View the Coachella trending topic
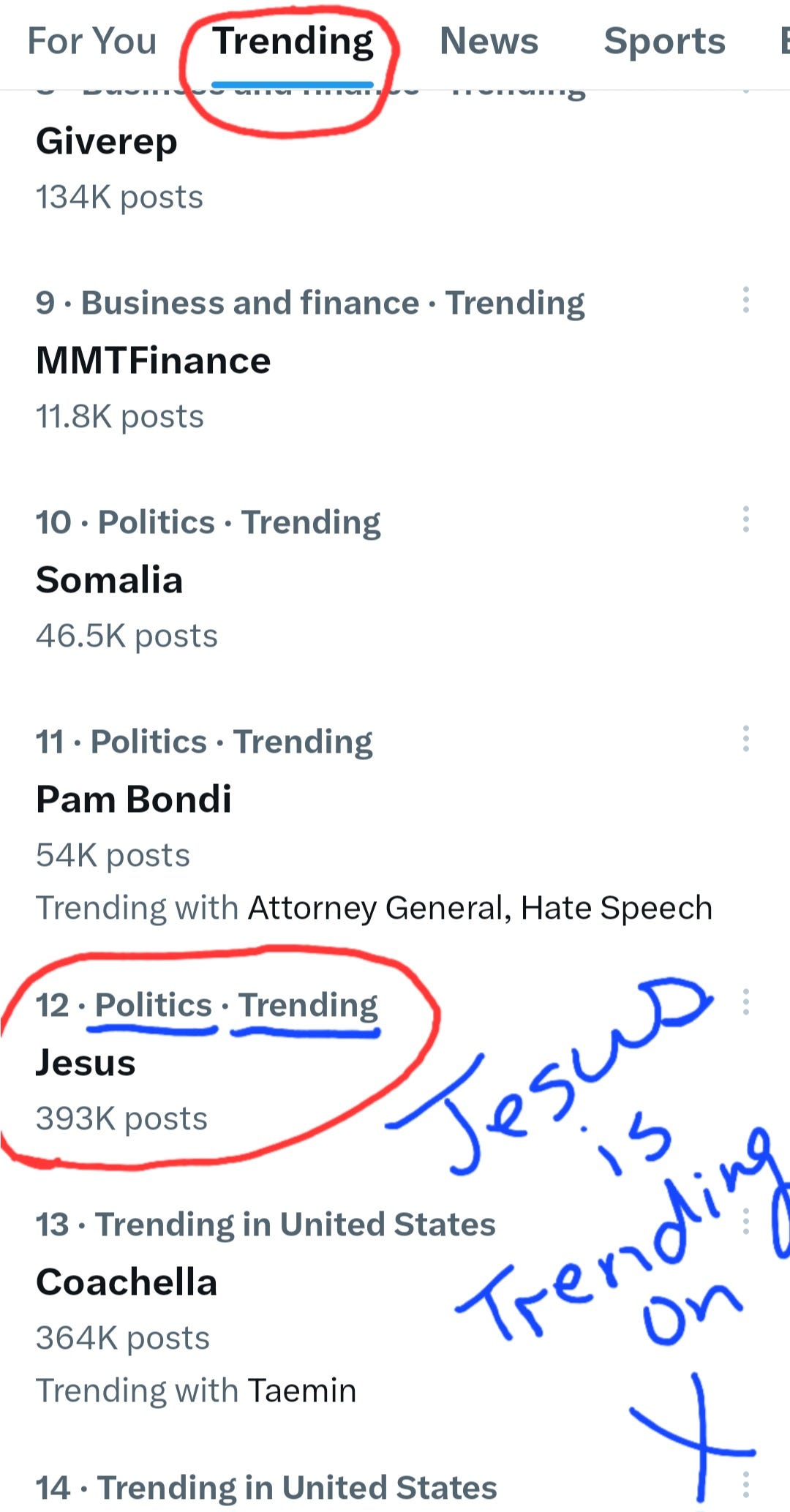790x1512 pixels. click(127, 1282)
